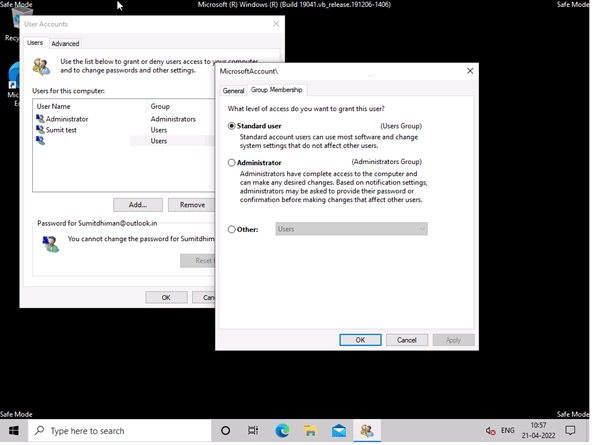This screenshot has height=445, width=602.
Task: Click the muted volume tray icon
Action: click(x=490, y=431)
